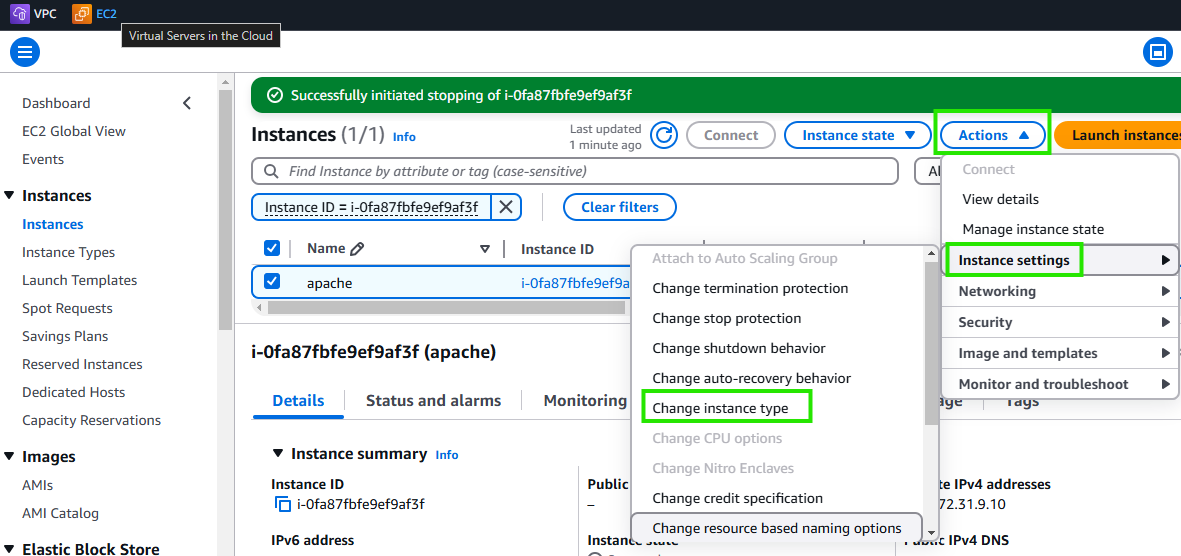Remove the Instance ID filter with X icon

coord(506,207)
